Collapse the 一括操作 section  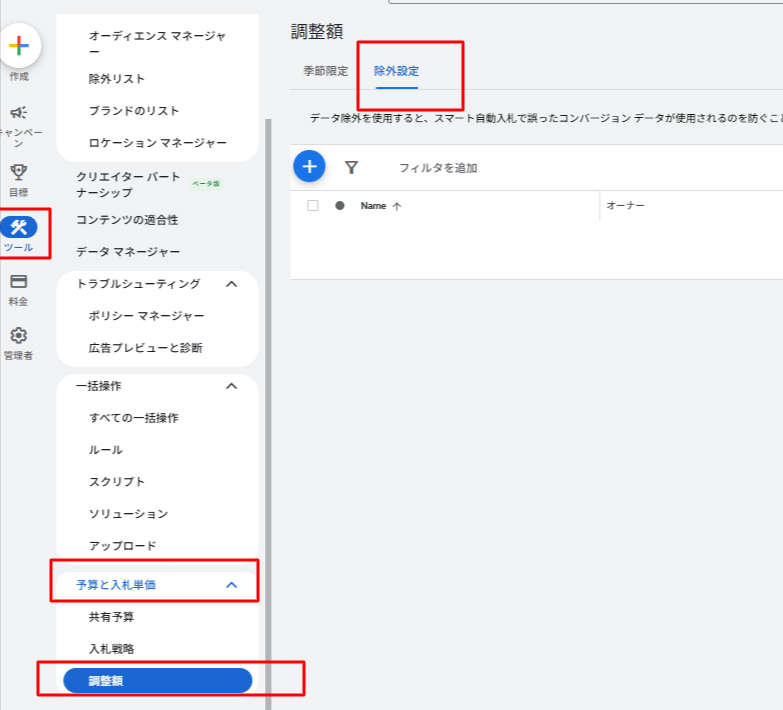pos(231,386)
